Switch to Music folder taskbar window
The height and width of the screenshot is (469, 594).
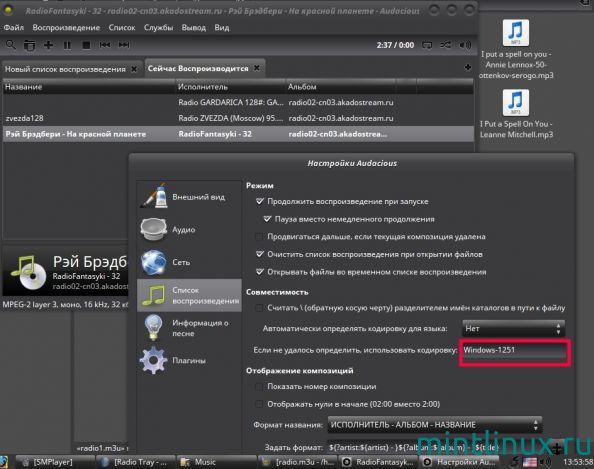click(x=216, y=462)
